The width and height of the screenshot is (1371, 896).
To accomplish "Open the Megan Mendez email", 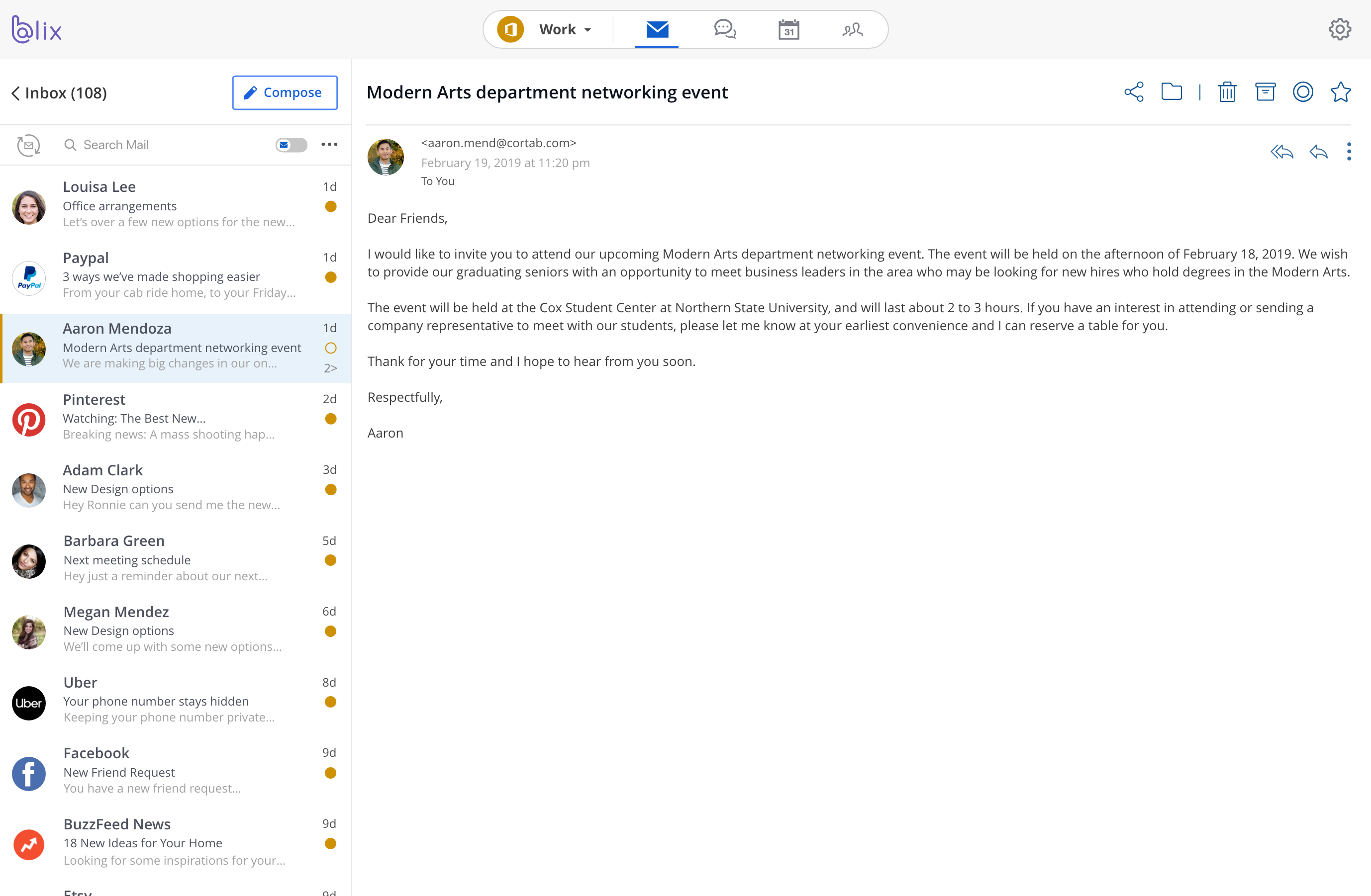I will pos(175,631).
